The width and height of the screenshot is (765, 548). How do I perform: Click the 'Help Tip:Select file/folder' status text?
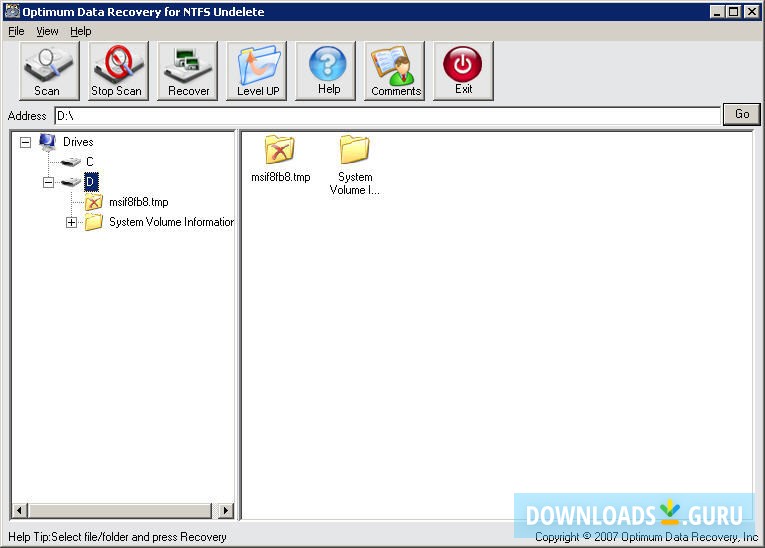click(x=118, y=537)
